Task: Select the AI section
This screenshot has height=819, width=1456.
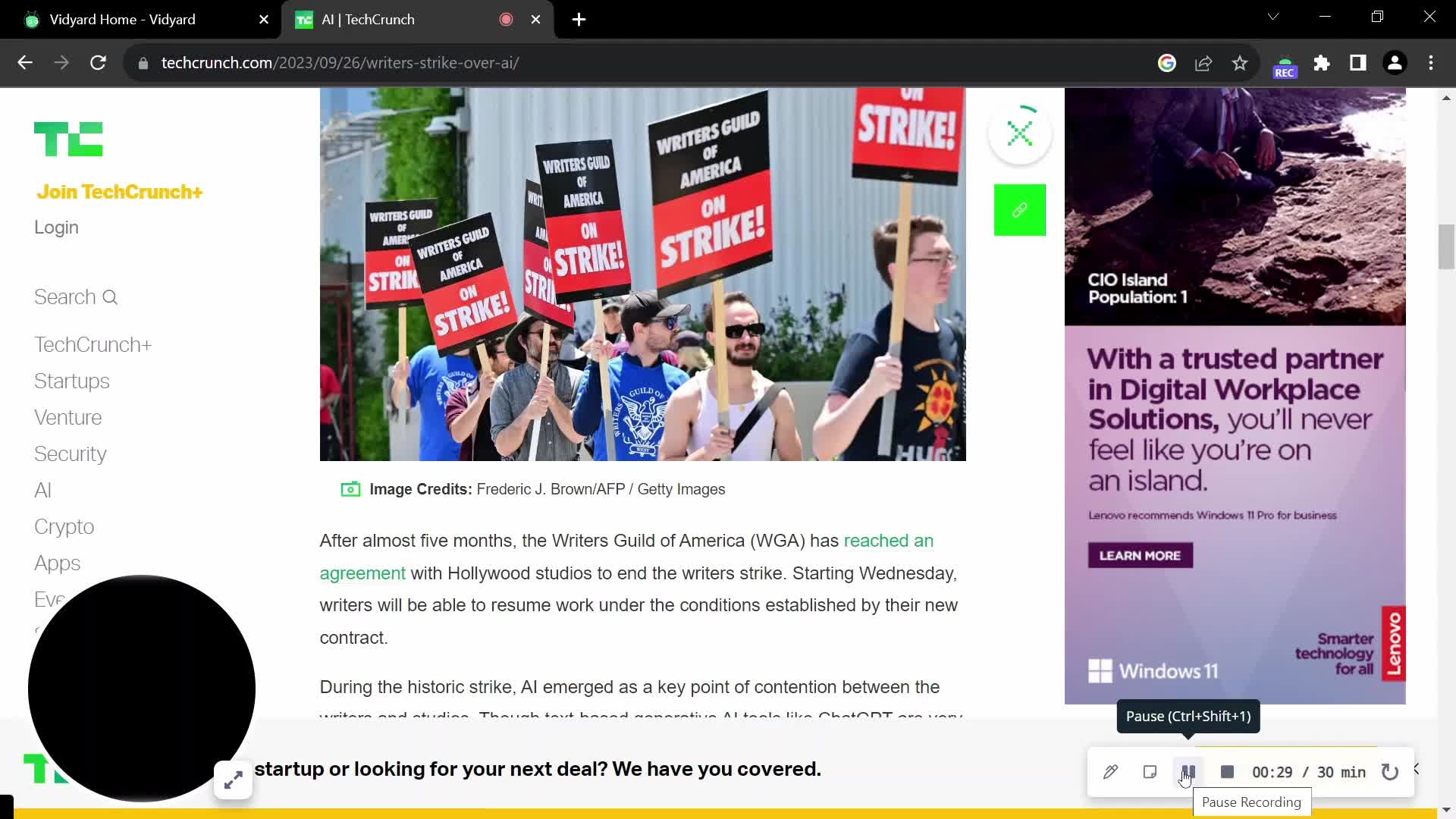Action: (42, 491)
